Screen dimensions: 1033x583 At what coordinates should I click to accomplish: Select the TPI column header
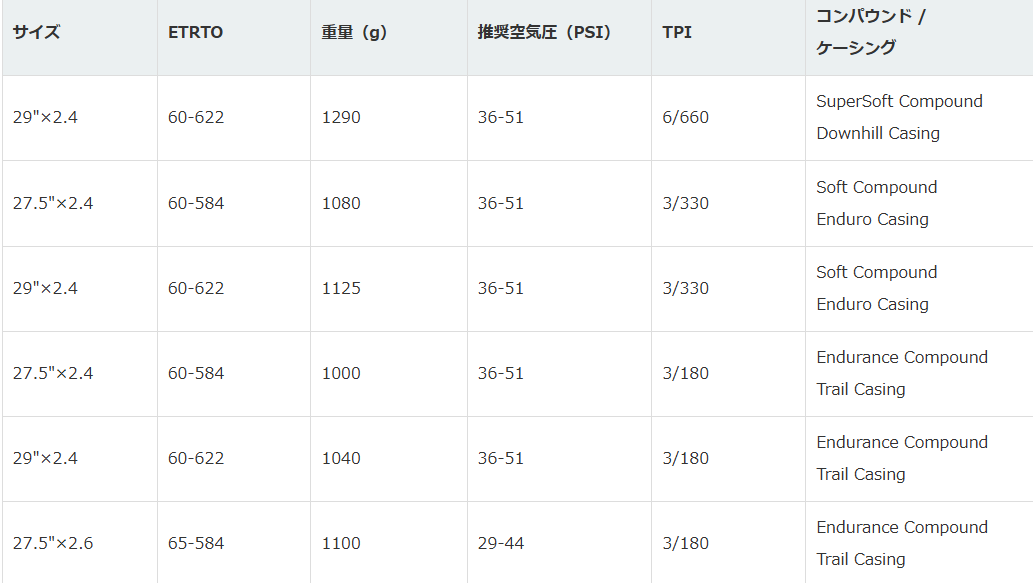[677, 32]
